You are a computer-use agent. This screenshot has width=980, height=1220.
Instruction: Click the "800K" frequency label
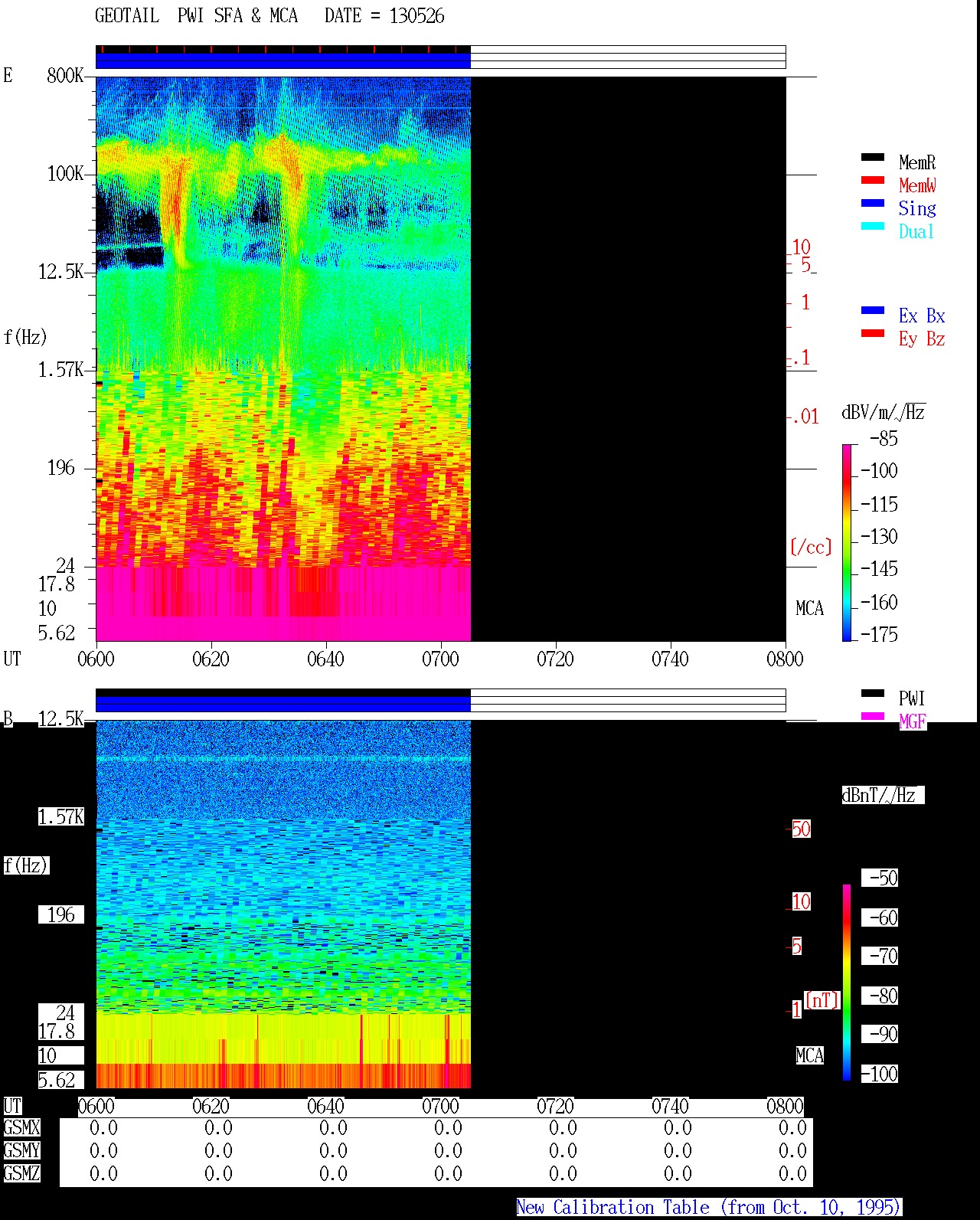click(65, 76)
